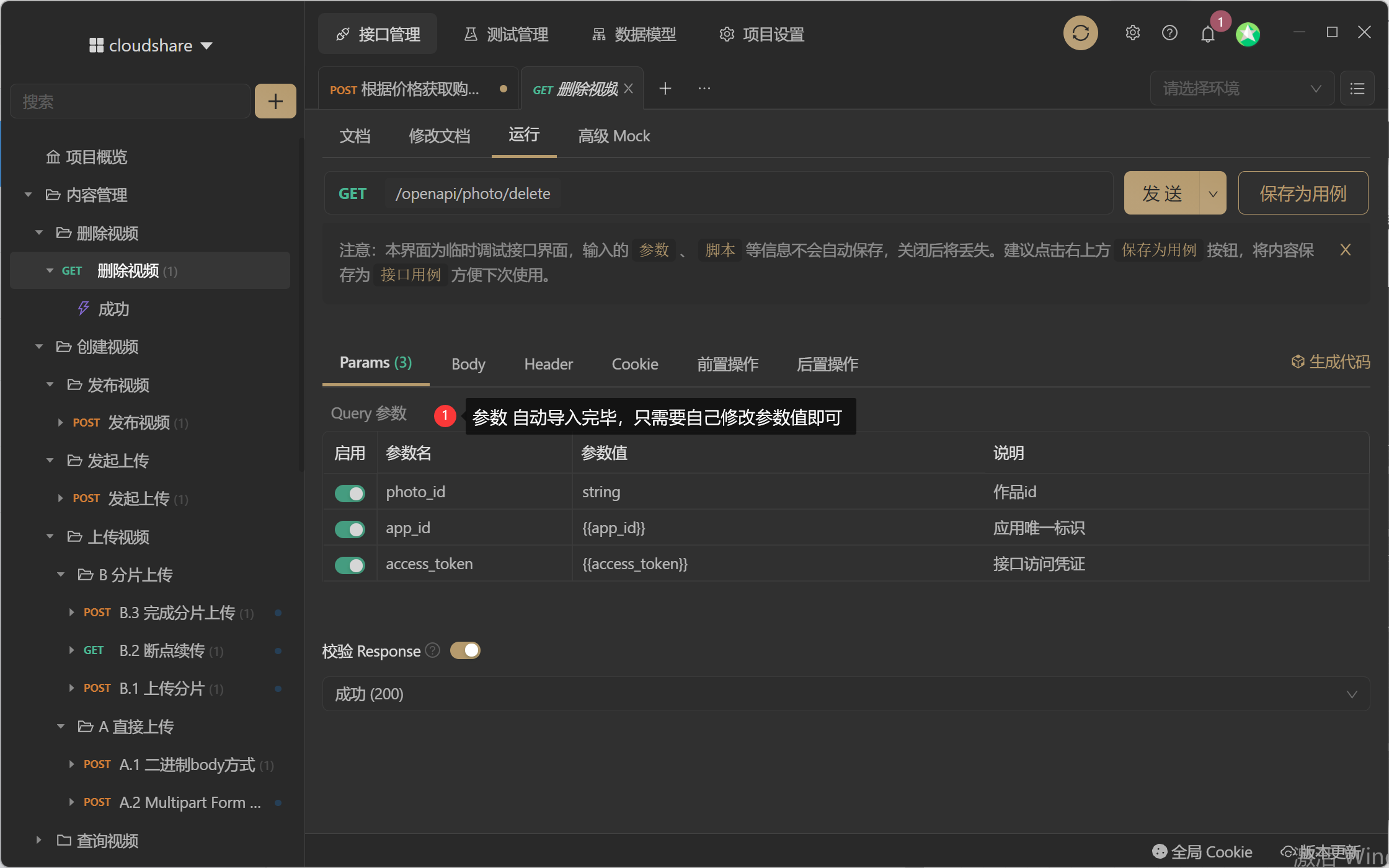Click the list menu icon beside environment
This screenshot has width=1389, height=868.
pos(1357,89)
